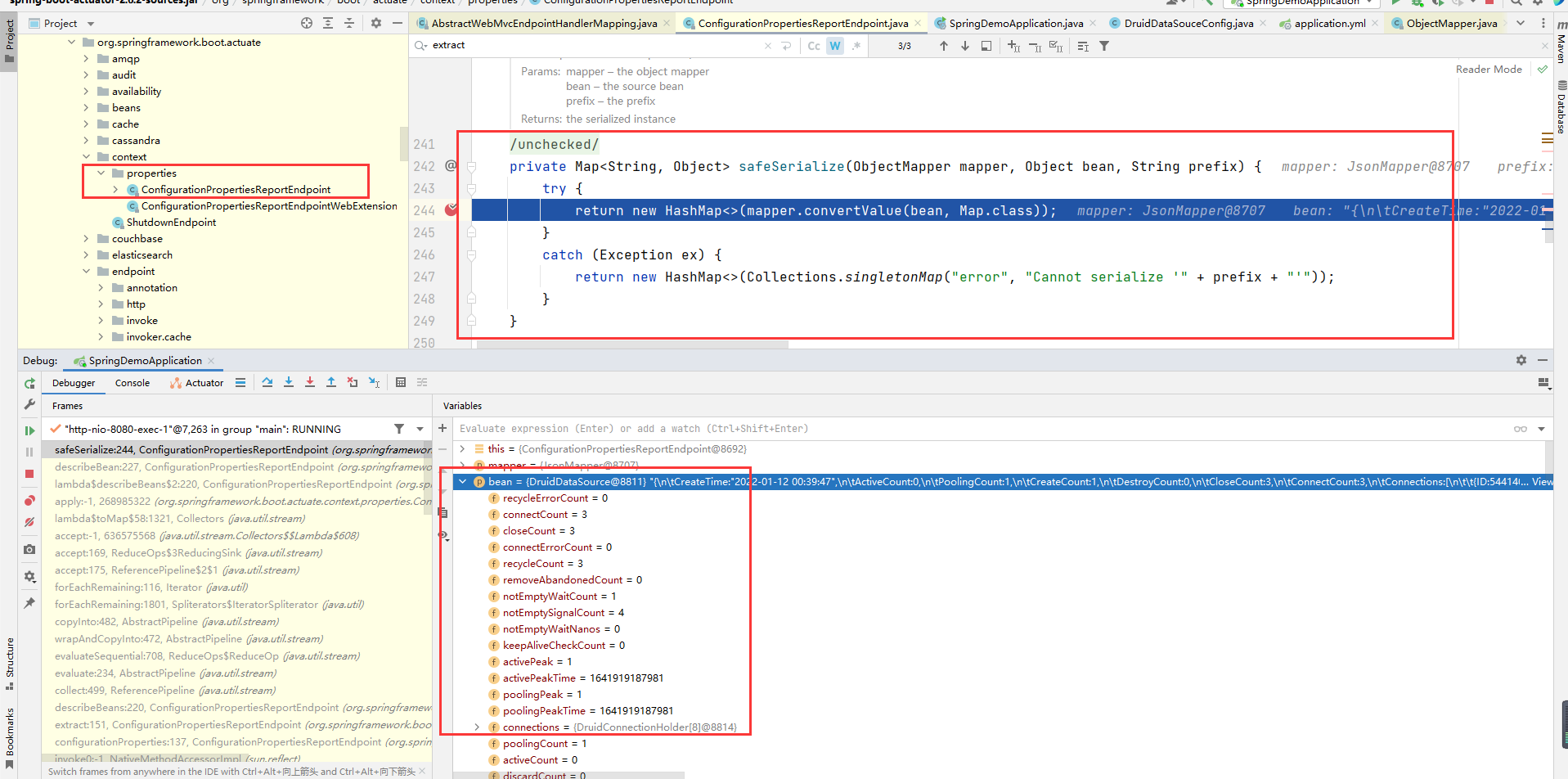Expand the 'this' variable node

tap(463, 449)
